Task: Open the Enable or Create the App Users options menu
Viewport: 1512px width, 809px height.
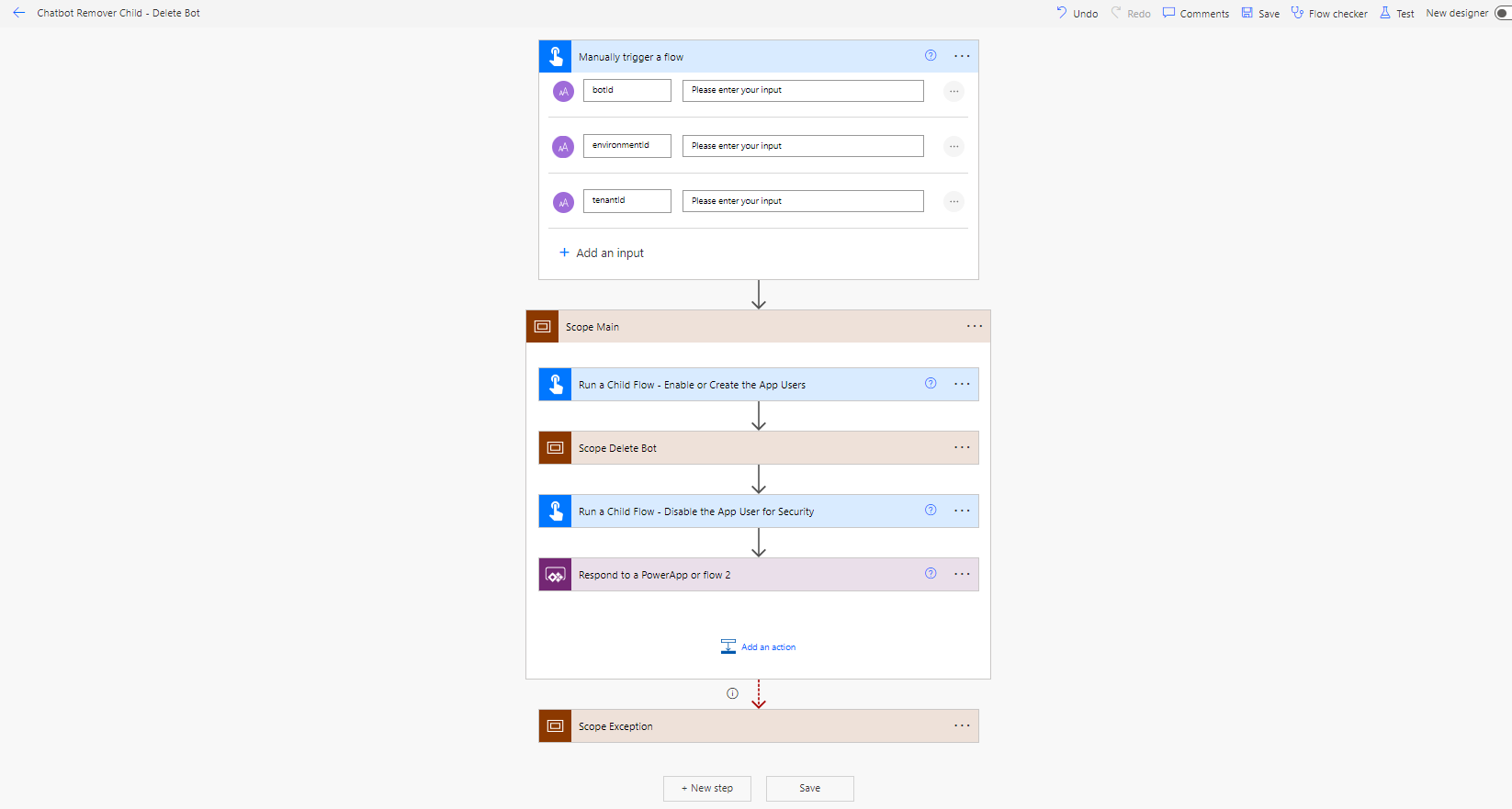Action: 962,384
